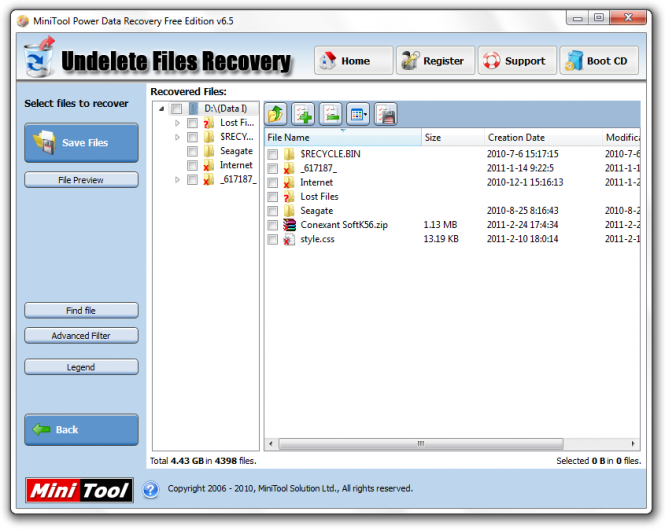665x530 pixels.
Task: Click the Internet folder icon in tree
Action: 208,165
